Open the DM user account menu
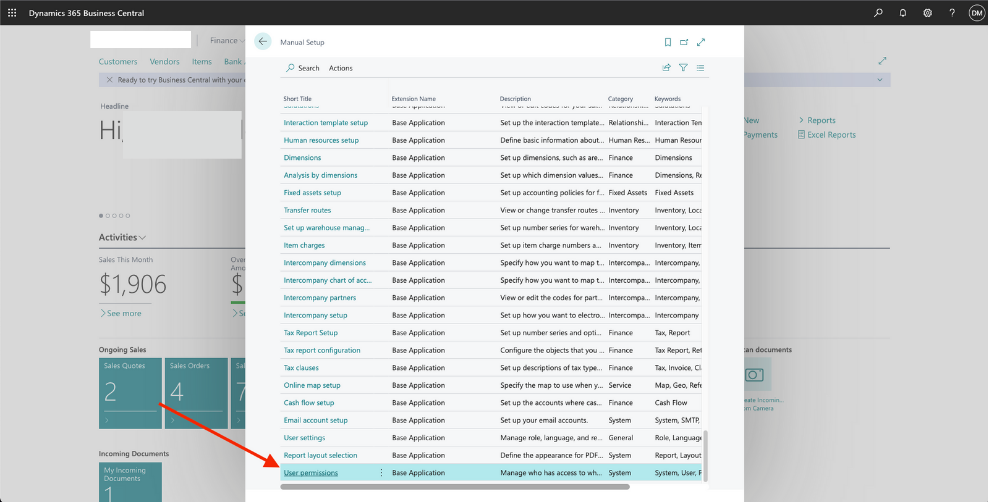Viewport: 988px width, 502px height. tap(975, 13)
